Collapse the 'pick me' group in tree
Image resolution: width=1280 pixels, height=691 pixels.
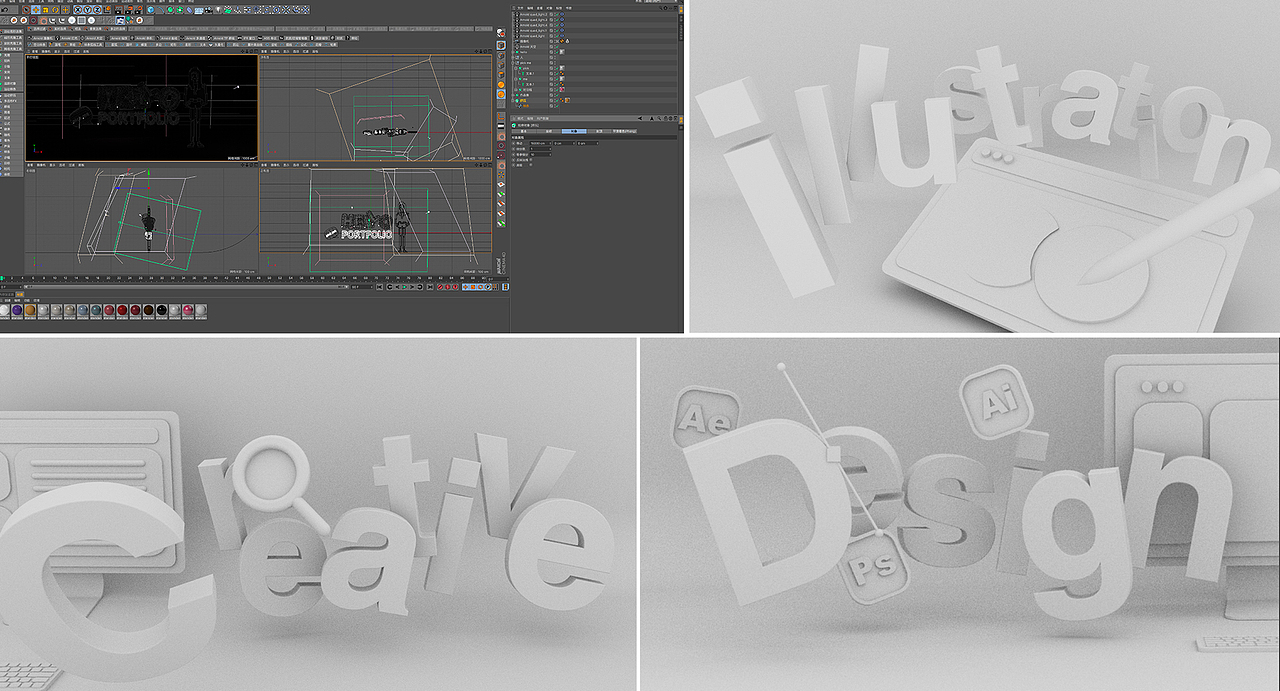tap(513, 63)
